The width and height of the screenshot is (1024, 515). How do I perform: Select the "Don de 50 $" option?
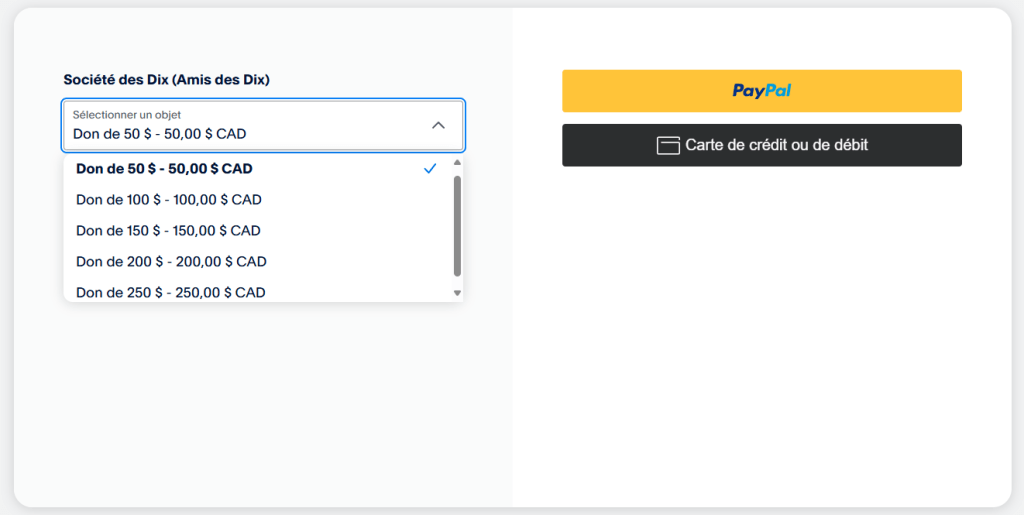164,169
